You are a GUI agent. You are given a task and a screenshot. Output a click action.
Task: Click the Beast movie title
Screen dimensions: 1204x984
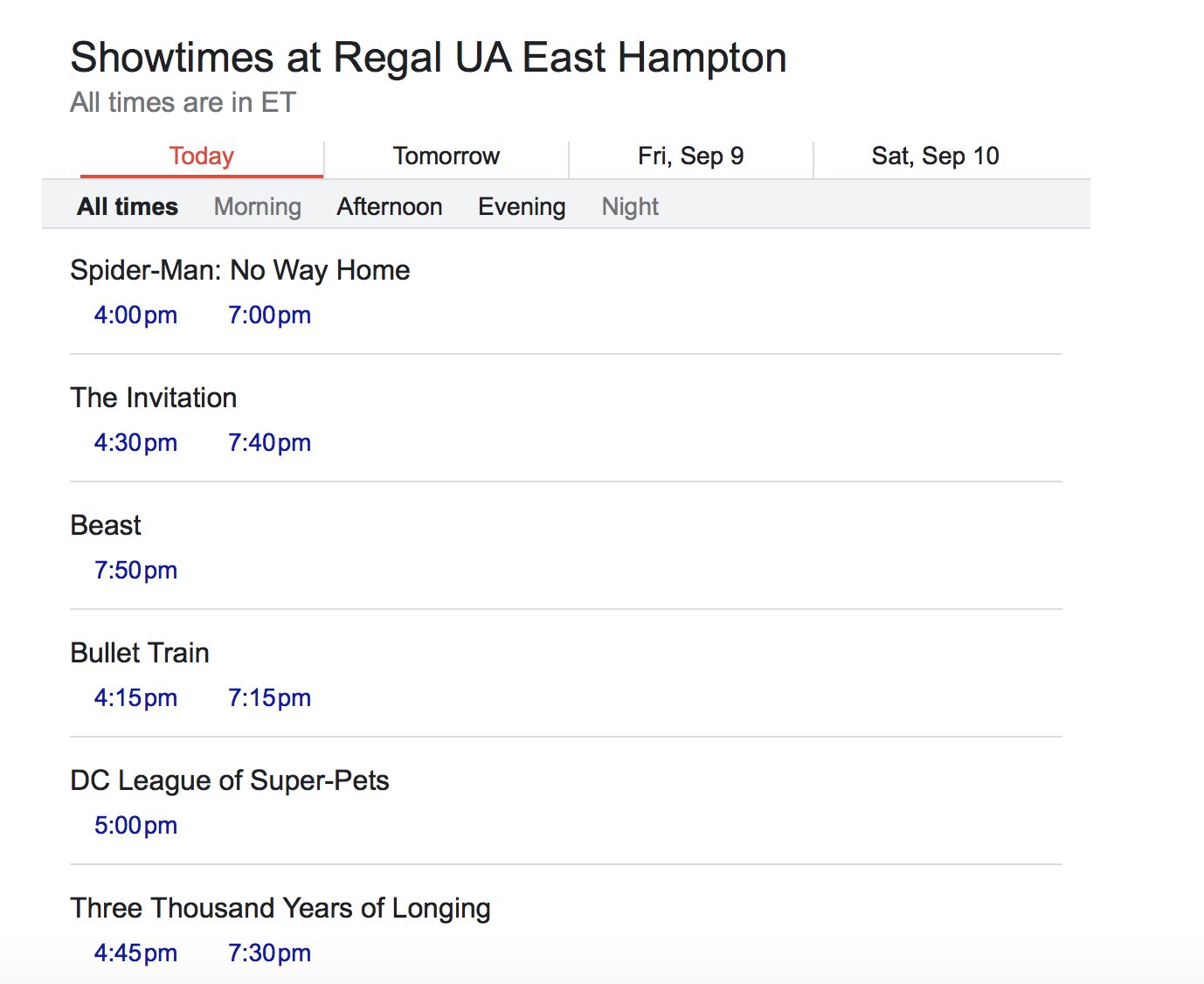click(x=106, y=525)
